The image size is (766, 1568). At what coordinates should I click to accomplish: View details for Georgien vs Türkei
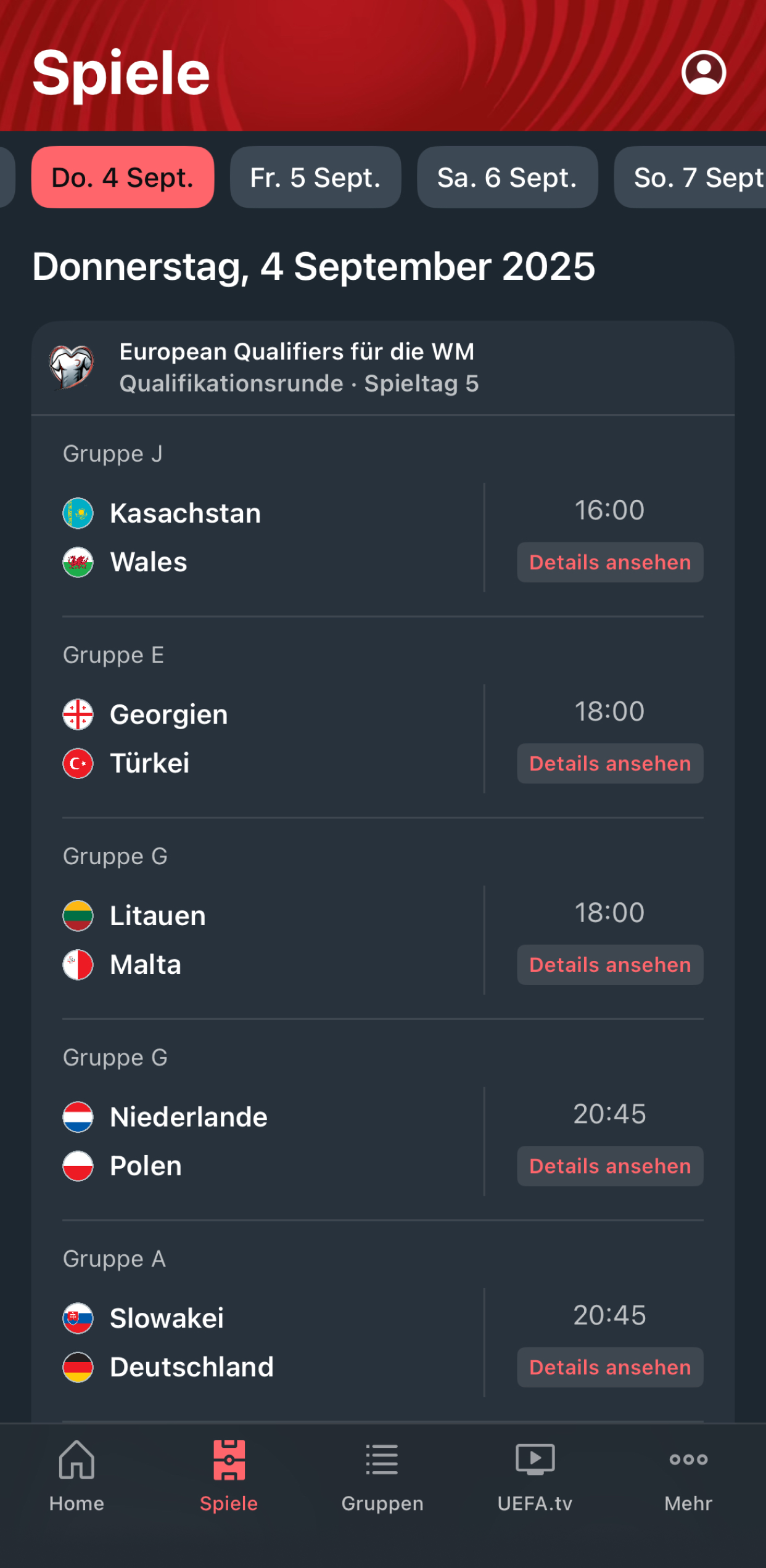pyautogui.click(x=610, y=764)
